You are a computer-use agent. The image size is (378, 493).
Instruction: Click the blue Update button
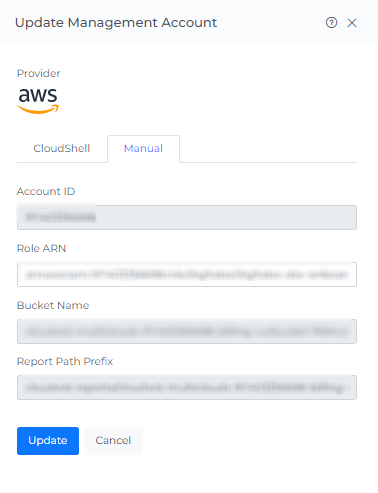tap(48, 441)
